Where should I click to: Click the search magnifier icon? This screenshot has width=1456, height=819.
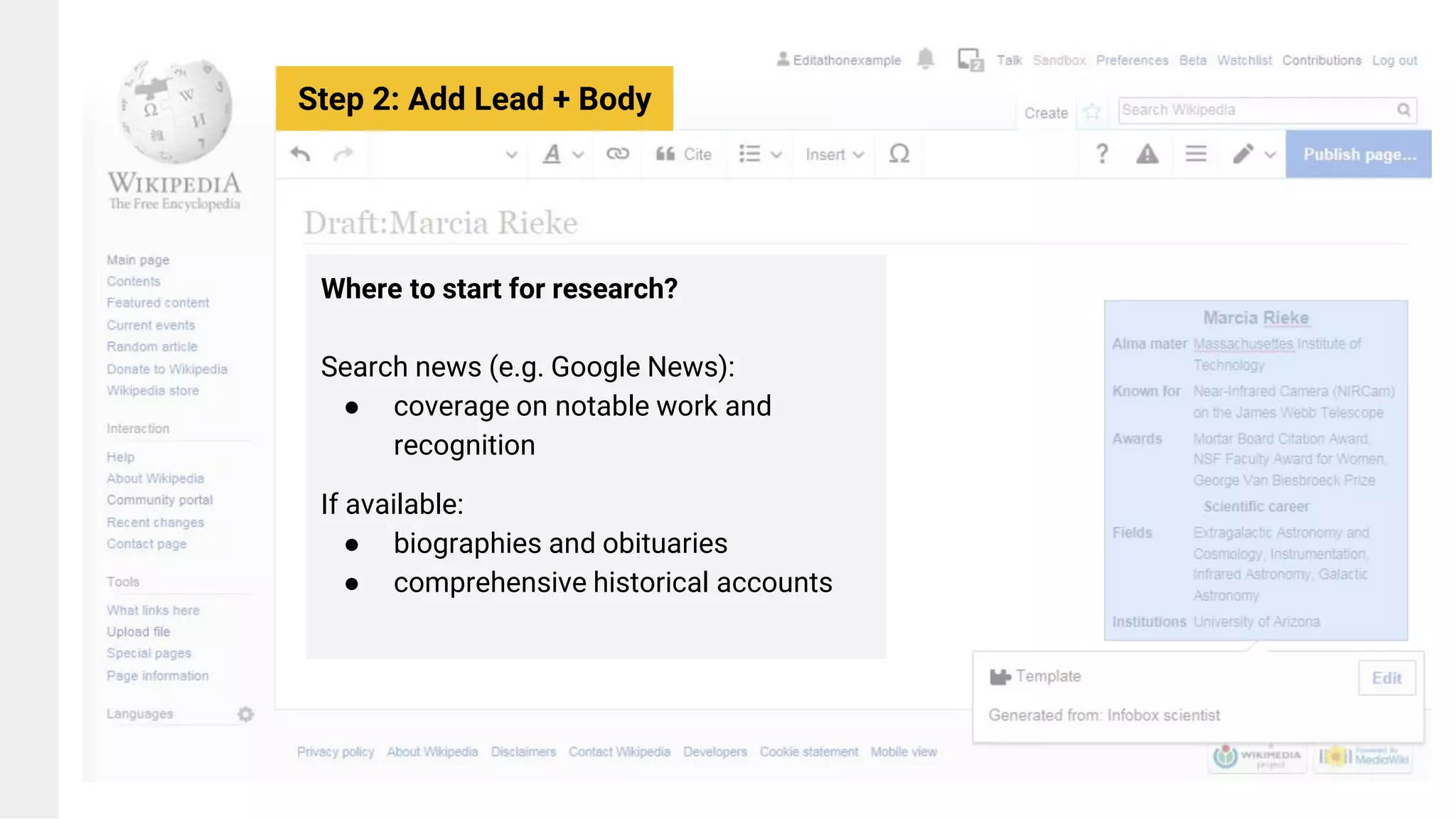pos(1403,109)
